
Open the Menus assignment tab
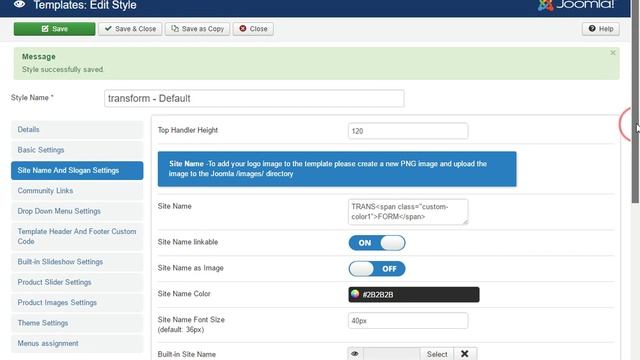(77, 343)
